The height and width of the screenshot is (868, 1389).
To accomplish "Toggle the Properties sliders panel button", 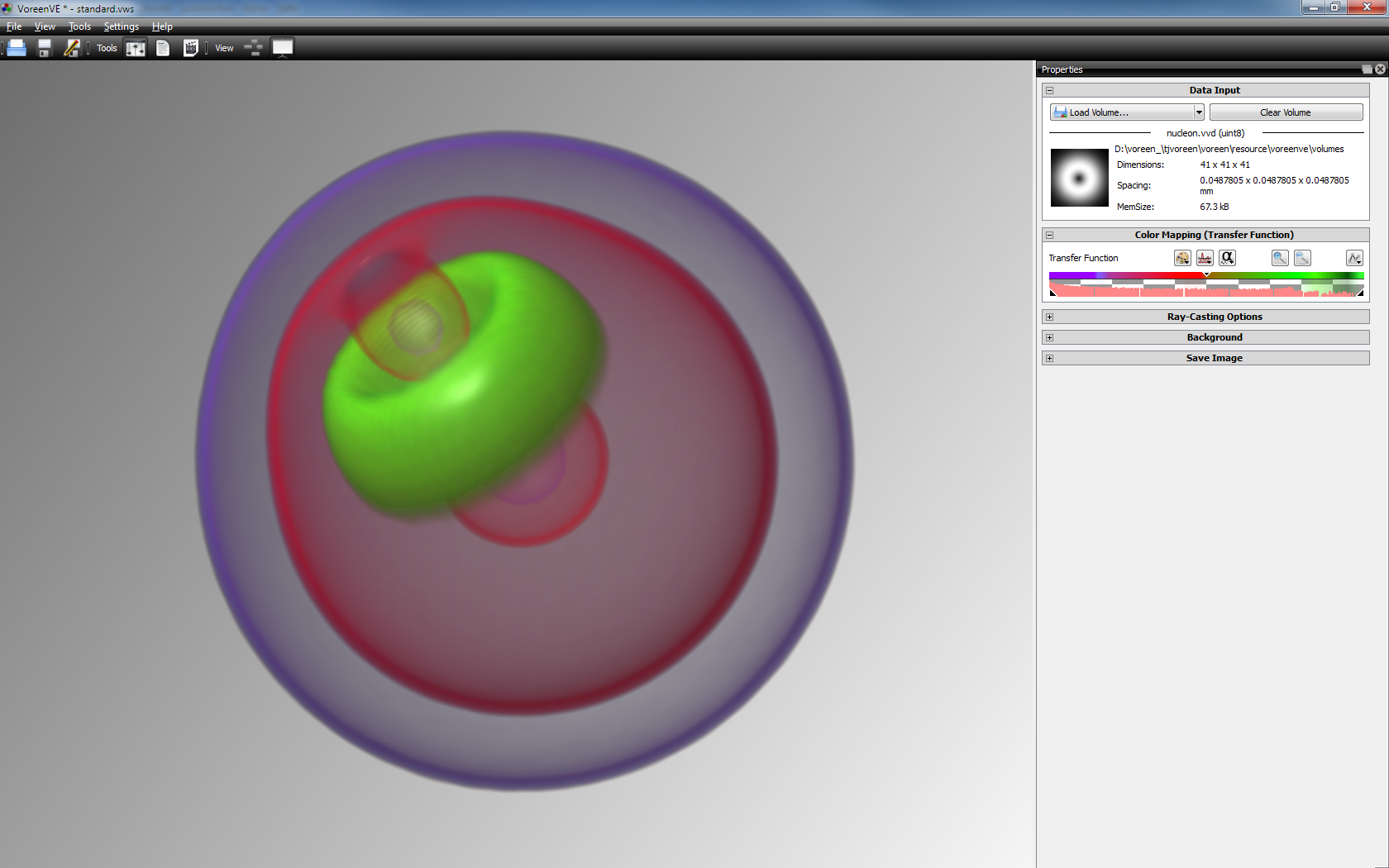I will click(x=136, y=48).
